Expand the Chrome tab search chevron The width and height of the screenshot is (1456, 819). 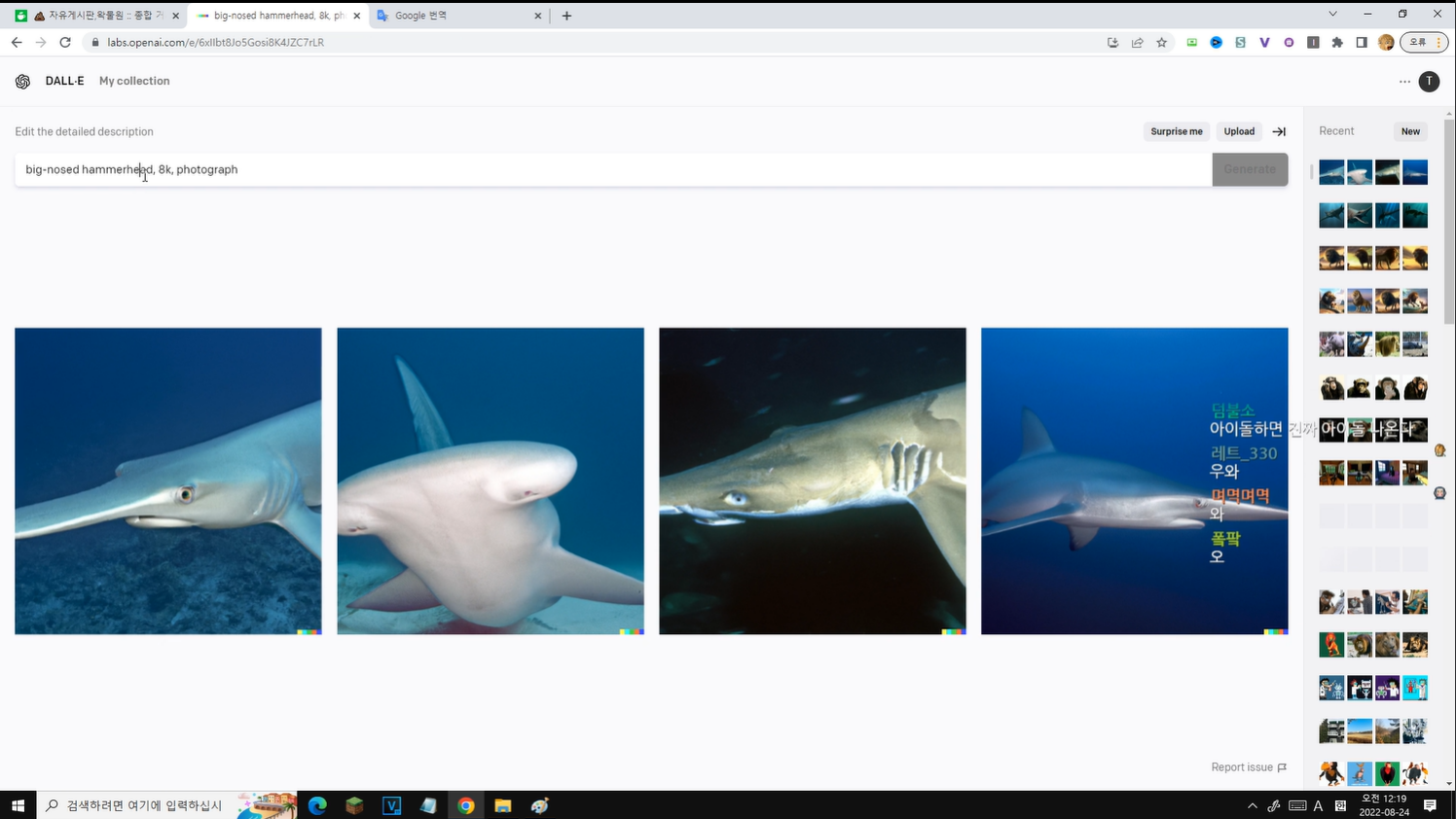(x=1332, y=15)
